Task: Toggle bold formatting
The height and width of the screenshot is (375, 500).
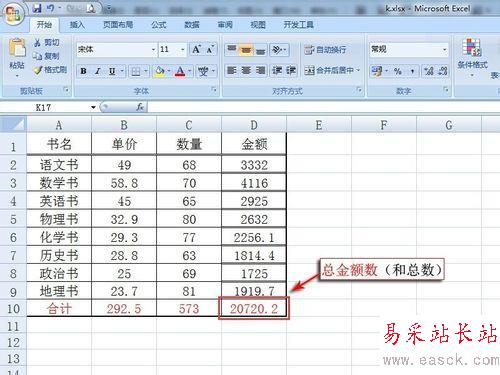Action: (x=83, y=71)
